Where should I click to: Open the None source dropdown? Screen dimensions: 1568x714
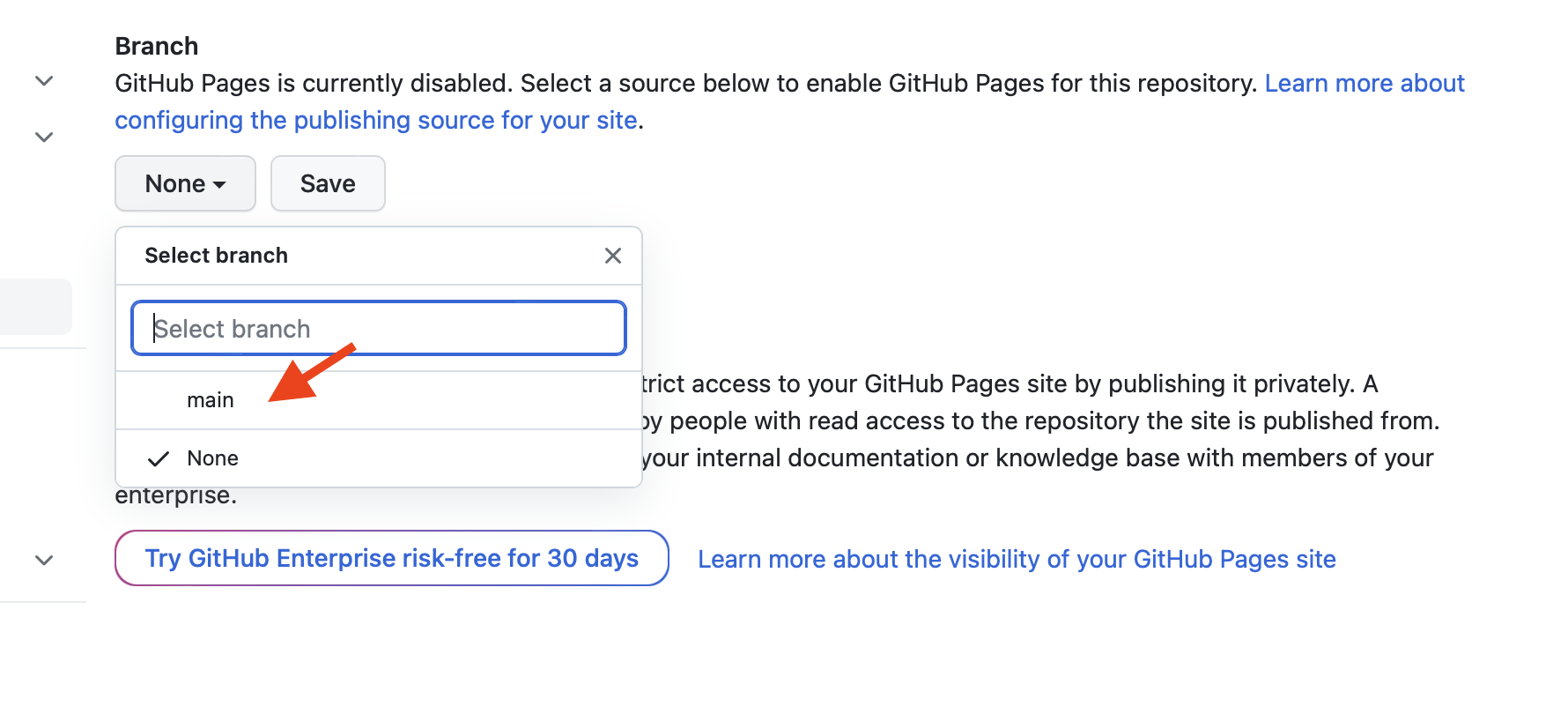click(x=184, y=183)
